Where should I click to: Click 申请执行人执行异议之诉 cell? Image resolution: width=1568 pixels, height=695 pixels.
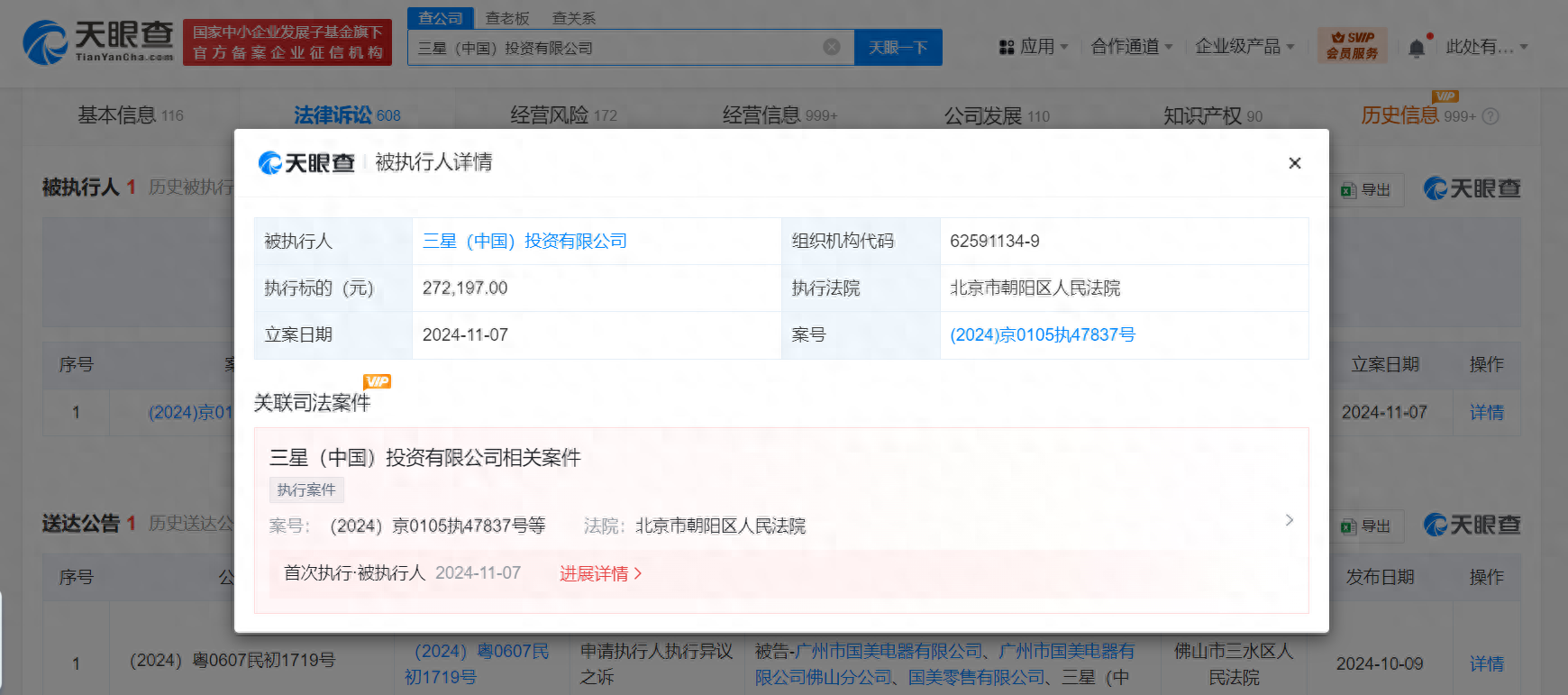(657, 663)
